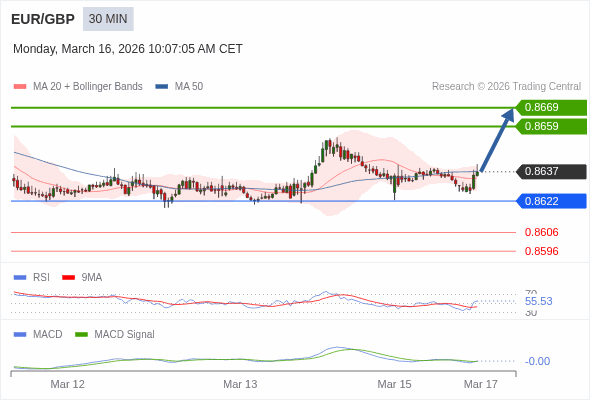Click the blue RSI legend swatch
Image resolution: width=590 pixels, height=400 pixels.
[x=20, y=278]
